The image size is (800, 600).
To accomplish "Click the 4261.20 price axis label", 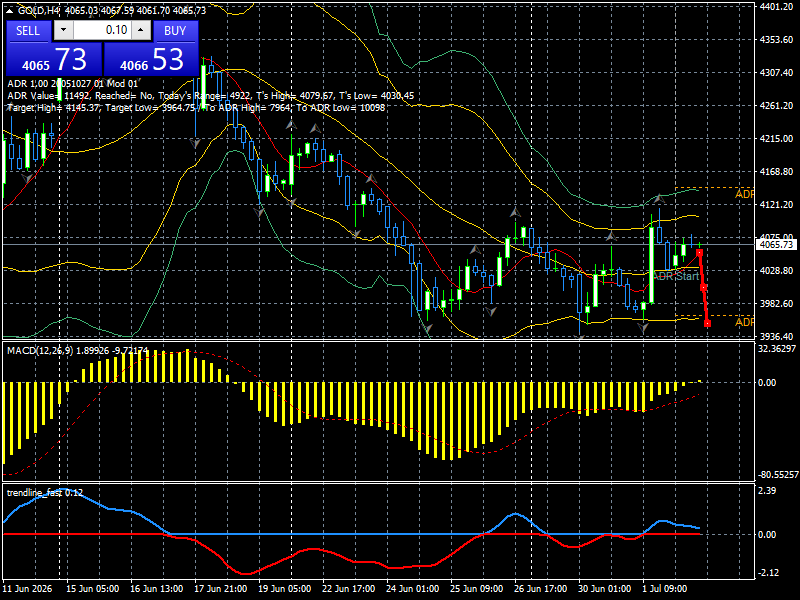I will (x=776, y=106).
